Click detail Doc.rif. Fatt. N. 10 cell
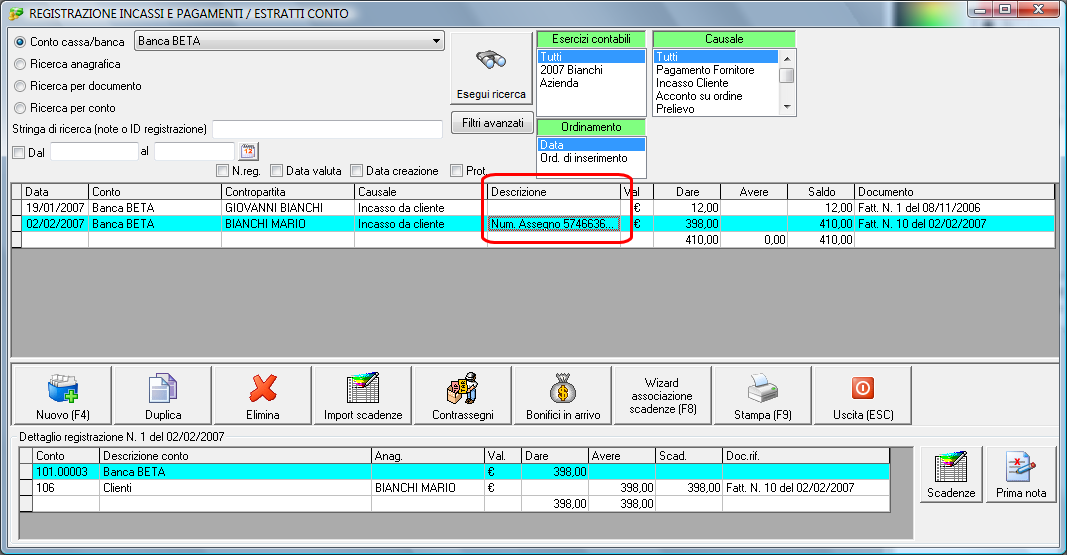Viewport: 1067px width, 555px height. pos(806,488)
